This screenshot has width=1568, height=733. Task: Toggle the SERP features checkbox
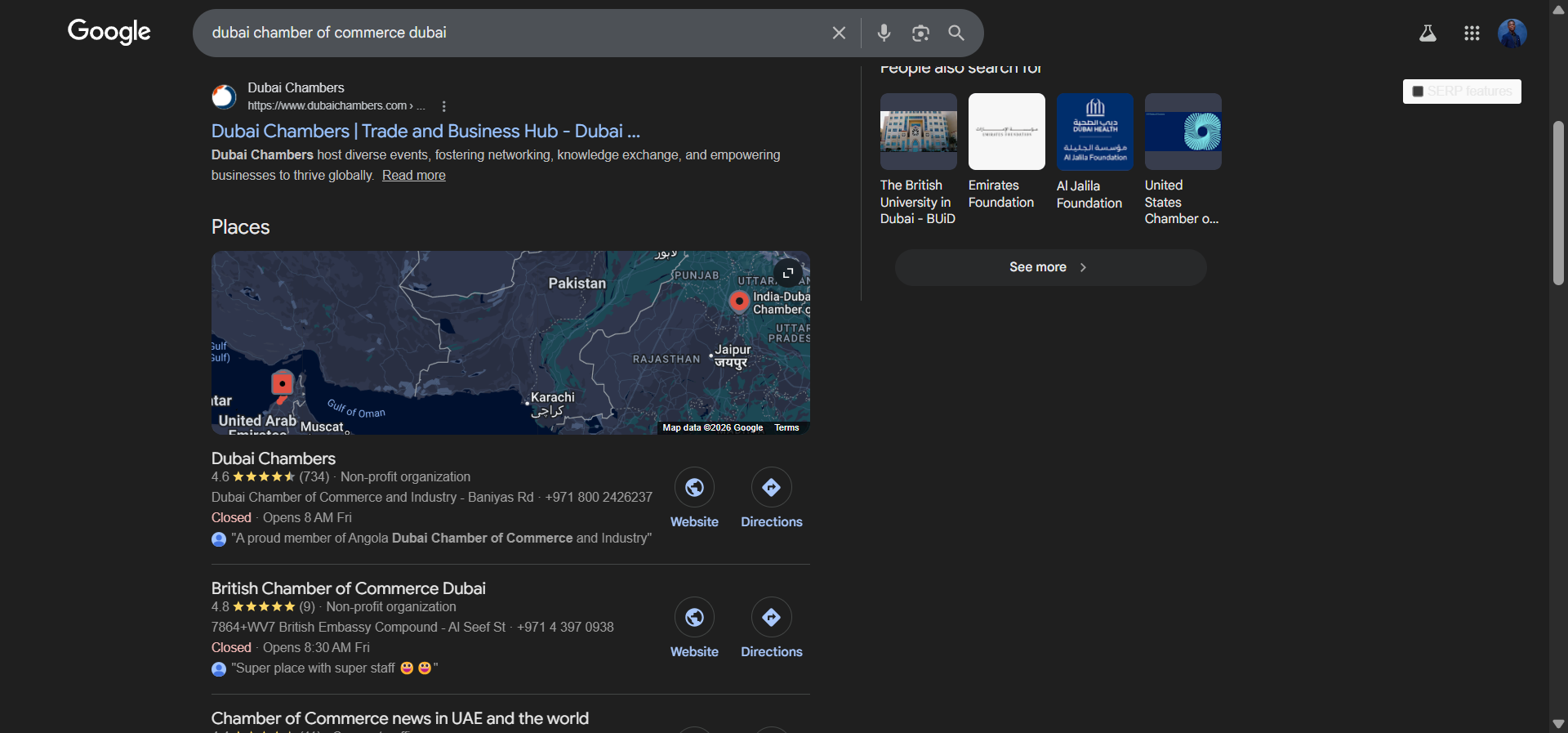tap(1418, 92)
